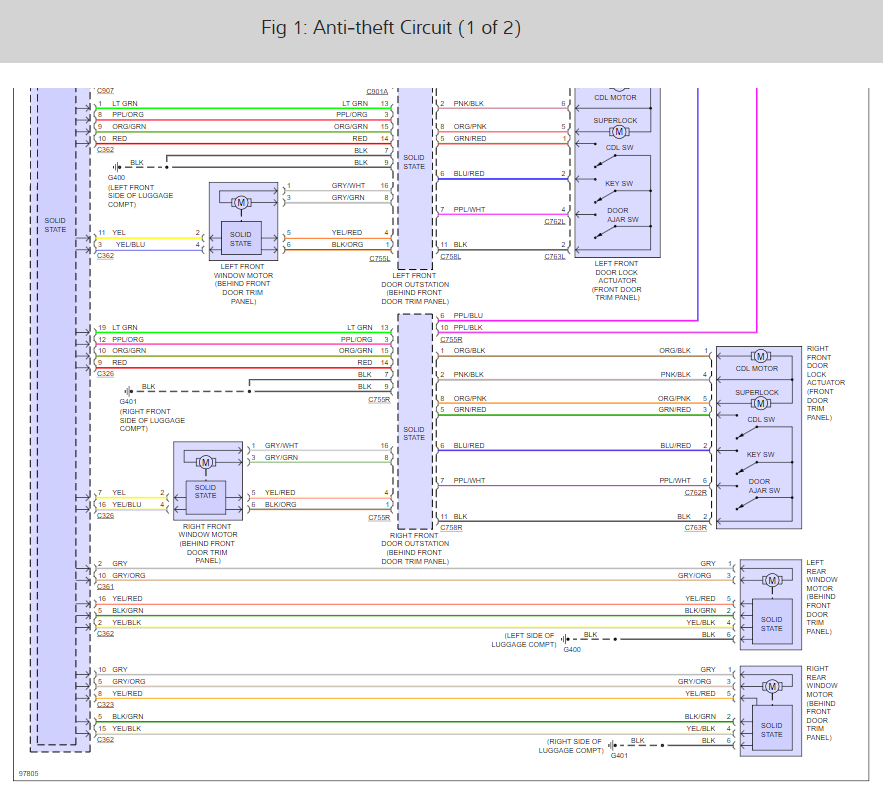Click the 'LEFT FRONT DOOR LOCK ACTUATOR' caption
This screenshot has height=797, width=883.
pos(617,280)
